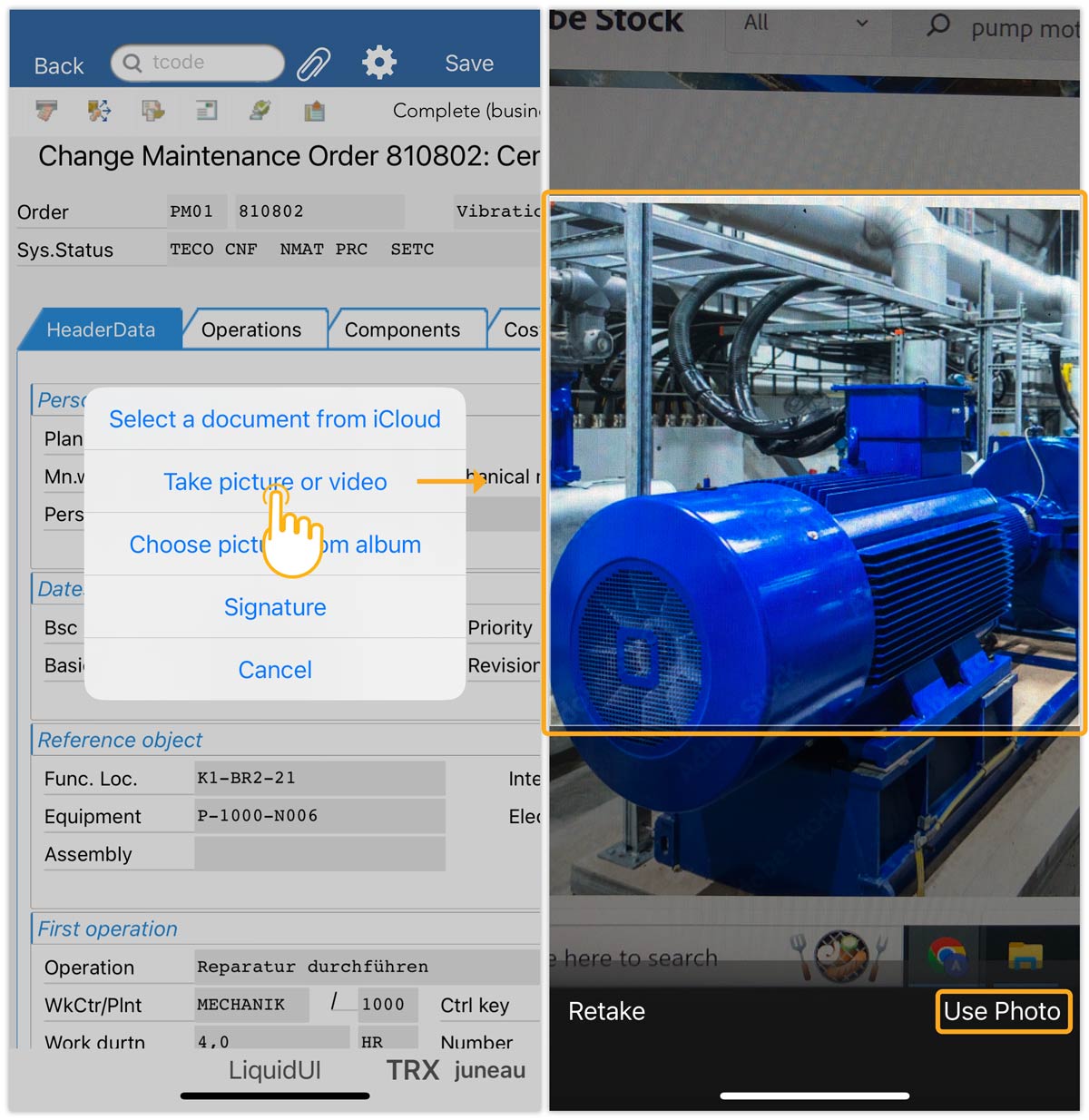Select the HeaderData tab
Image resolution: width=1089 pixels, height=1120 pixels.
click(x=101, y=329)
